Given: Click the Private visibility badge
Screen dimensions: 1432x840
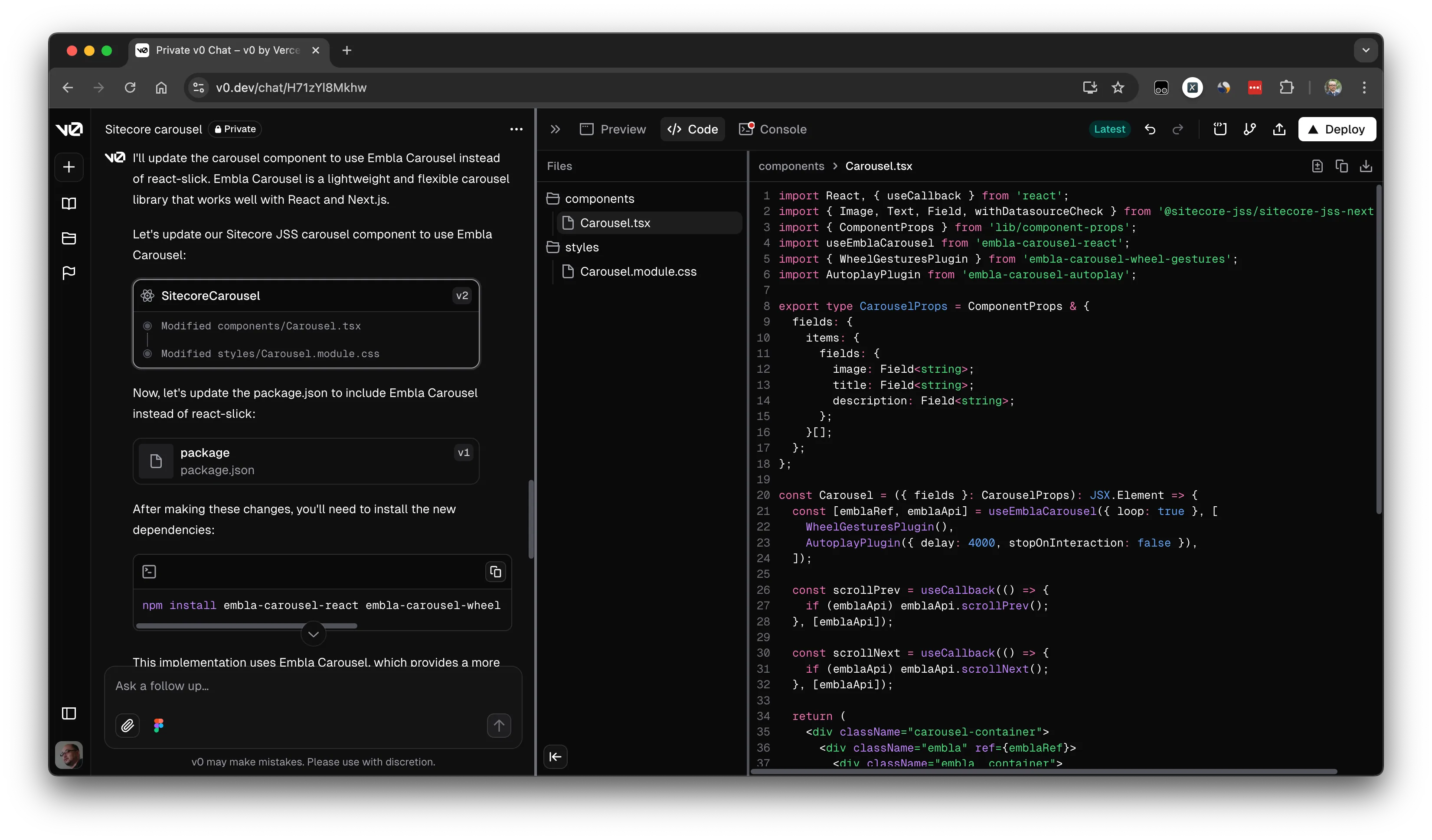Looking at the screenshot, I should pos(235,130).
